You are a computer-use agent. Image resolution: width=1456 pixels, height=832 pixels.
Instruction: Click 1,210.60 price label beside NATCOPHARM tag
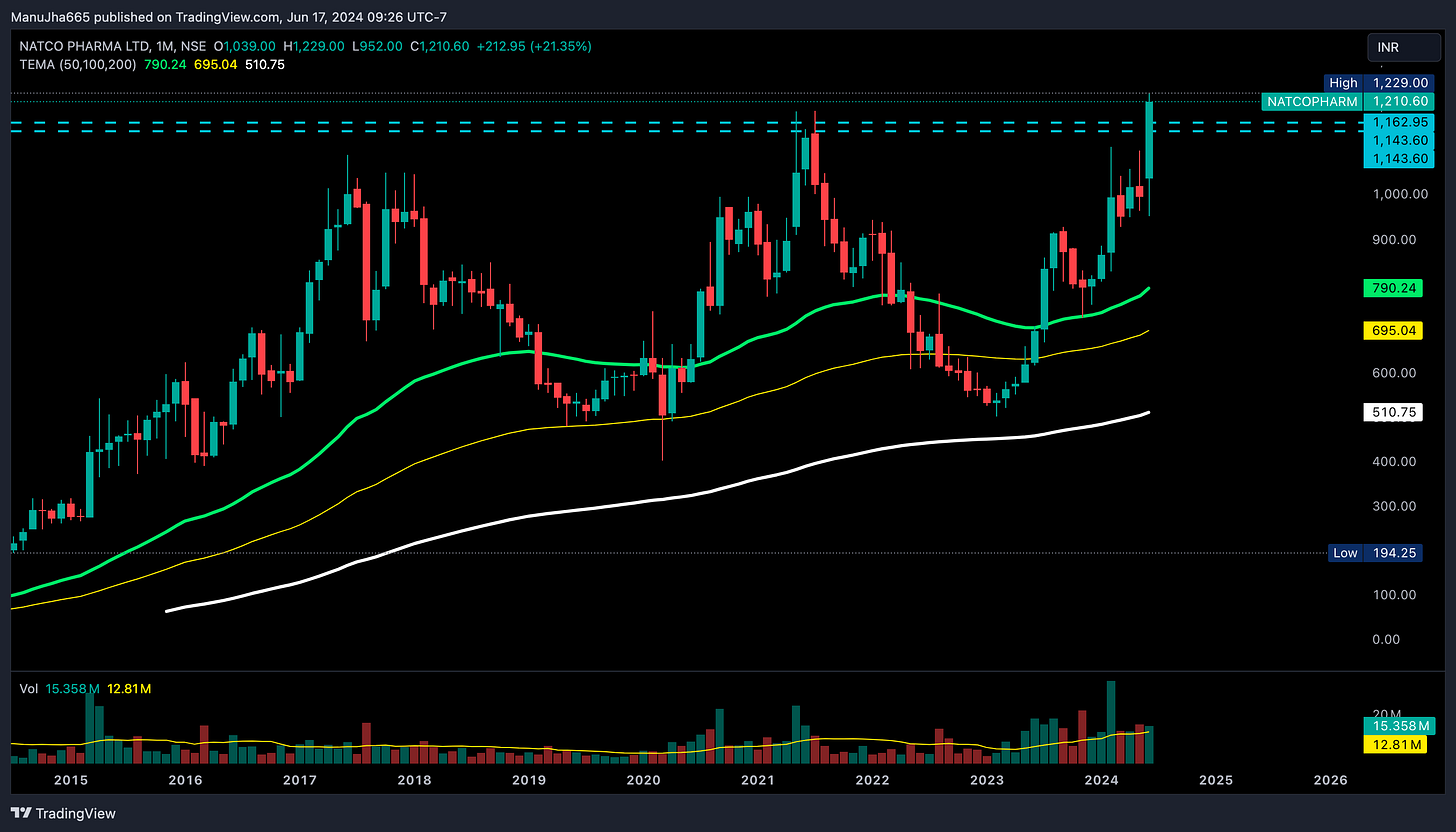1398,102
